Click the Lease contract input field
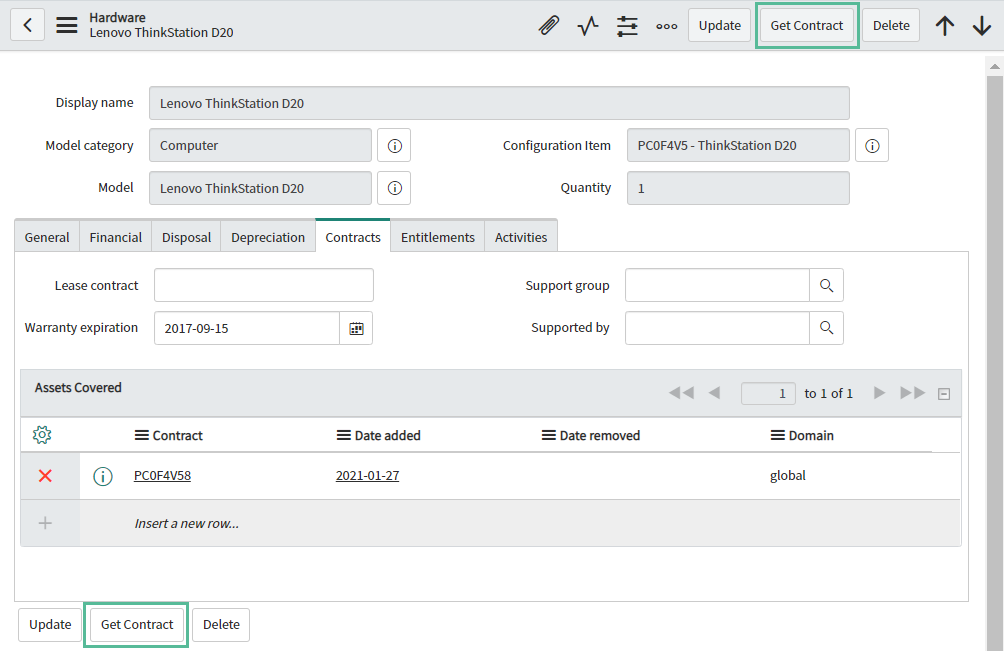This screenshot has height=651, width=1004. tap(264, 285)
